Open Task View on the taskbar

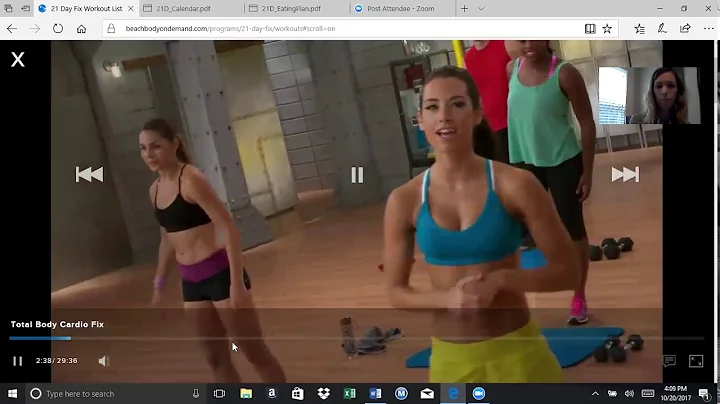[219, 393]
